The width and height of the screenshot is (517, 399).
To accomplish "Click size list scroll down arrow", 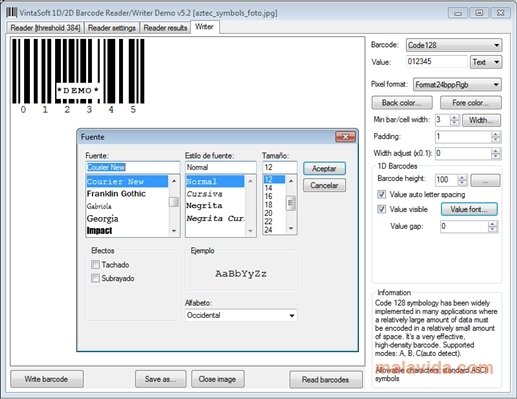I will coord(291,229).
